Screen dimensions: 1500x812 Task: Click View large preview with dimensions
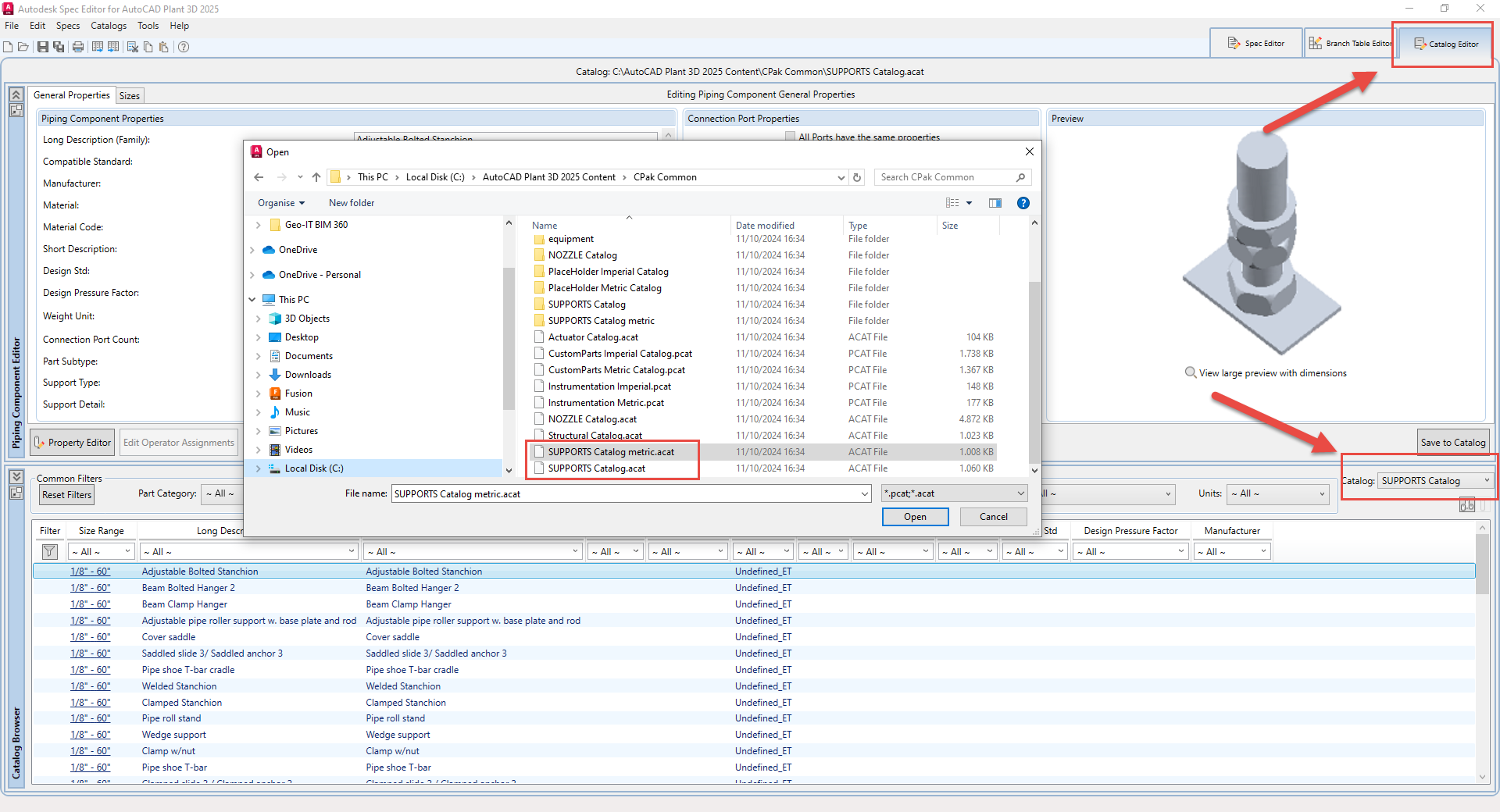[x=1266, y=373]
